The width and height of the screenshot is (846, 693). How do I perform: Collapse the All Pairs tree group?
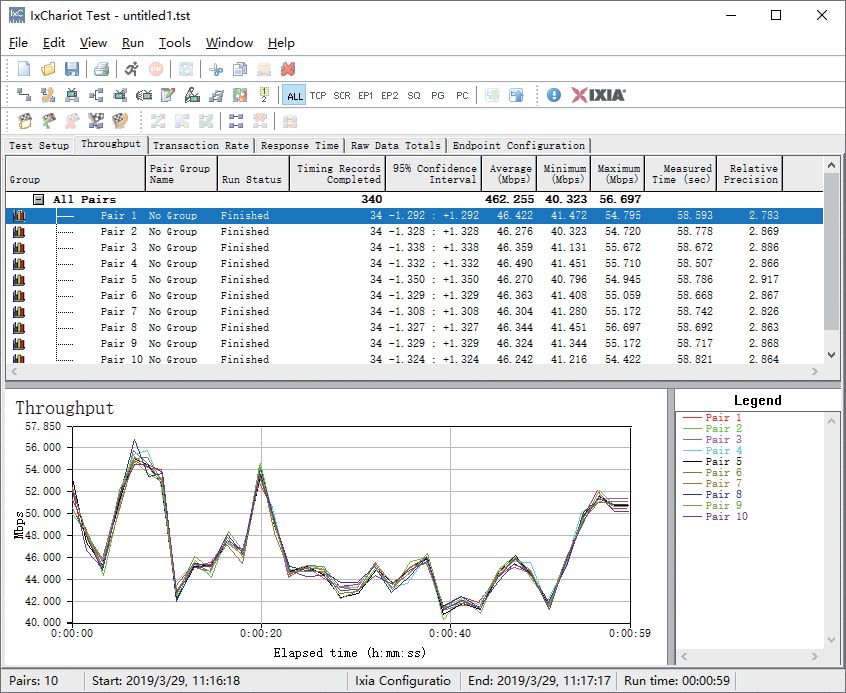click(38, 200)
